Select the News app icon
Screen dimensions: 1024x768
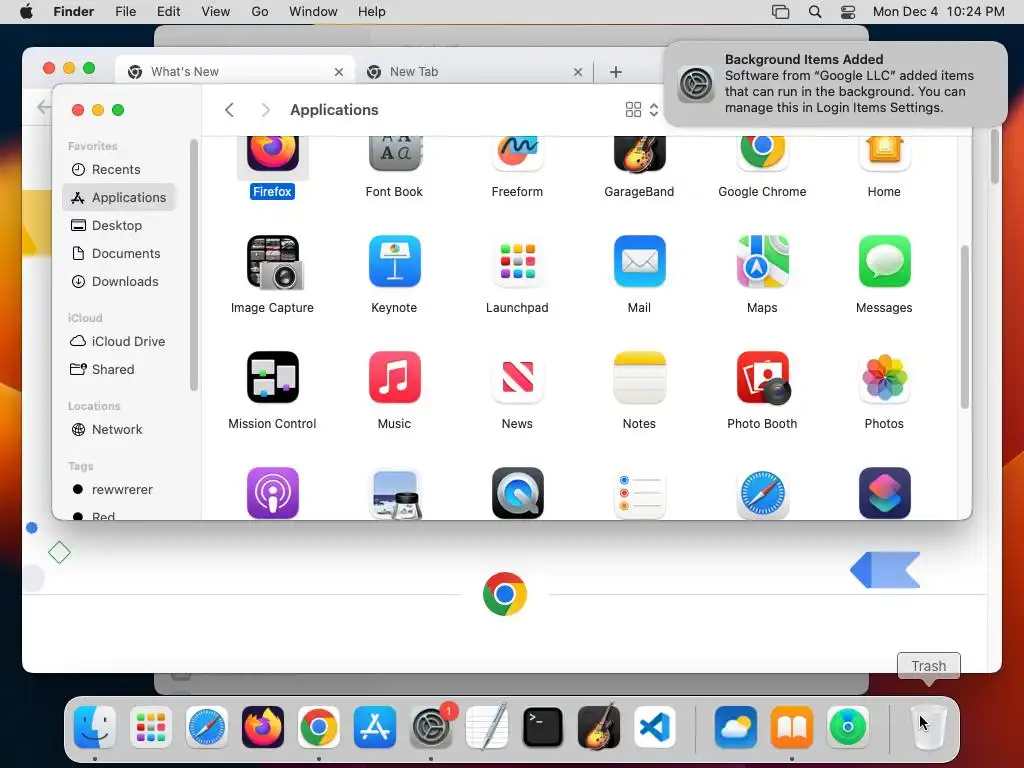tap(517, 377)
